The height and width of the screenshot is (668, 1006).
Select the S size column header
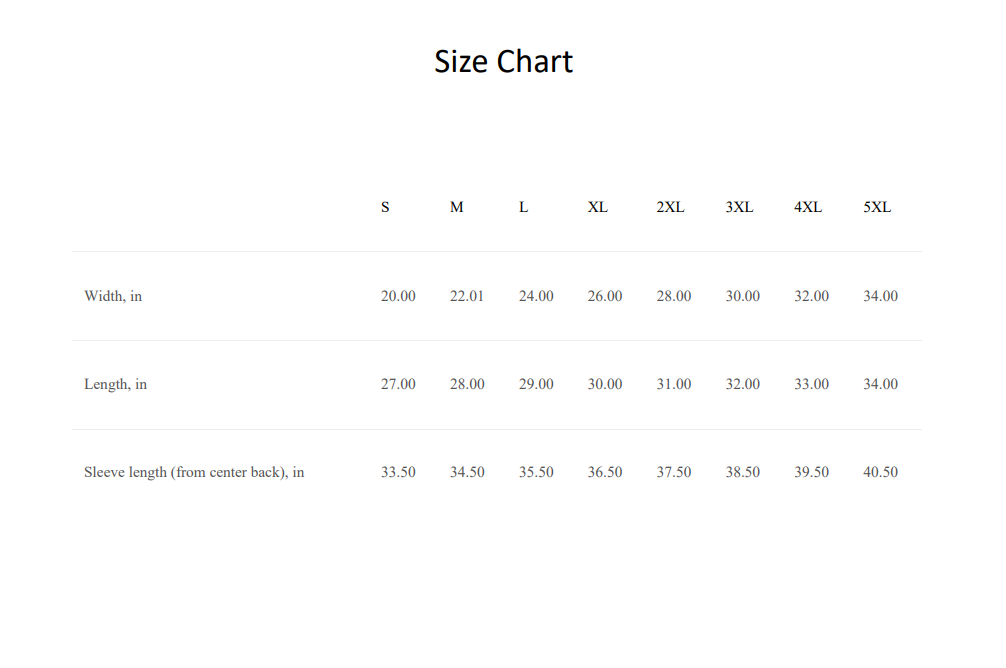click(x=385, y=207)
